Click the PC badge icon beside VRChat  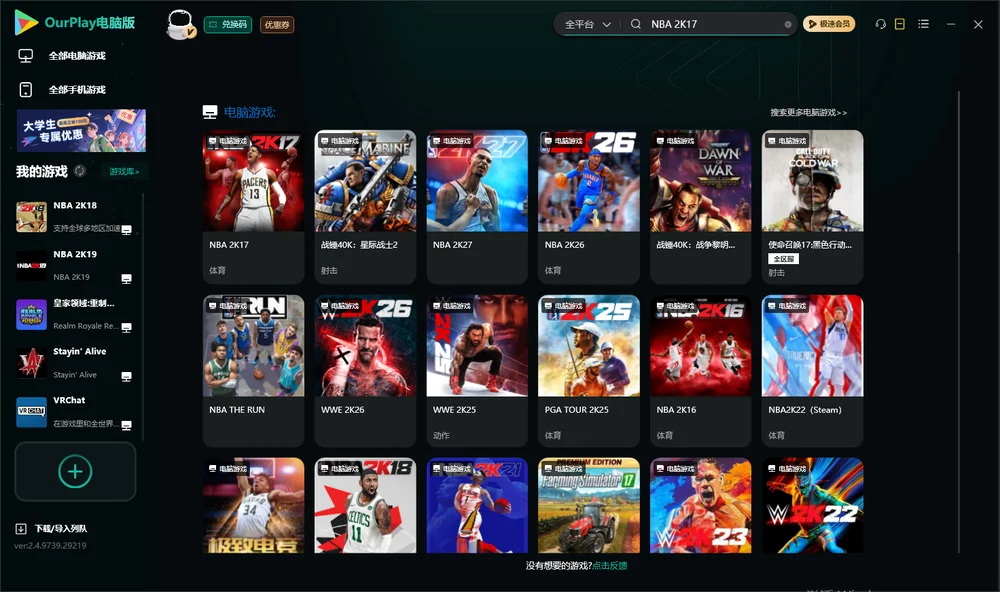(127, 426)
